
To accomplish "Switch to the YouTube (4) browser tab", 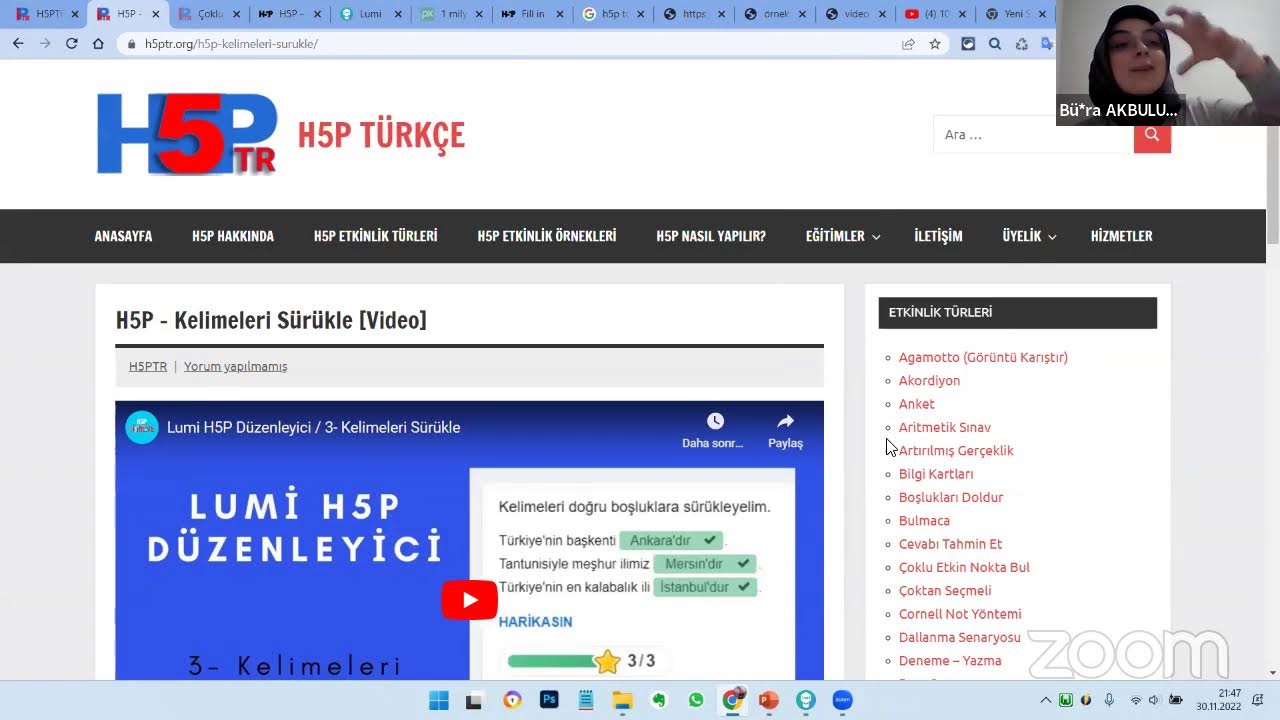I will 935,14.
